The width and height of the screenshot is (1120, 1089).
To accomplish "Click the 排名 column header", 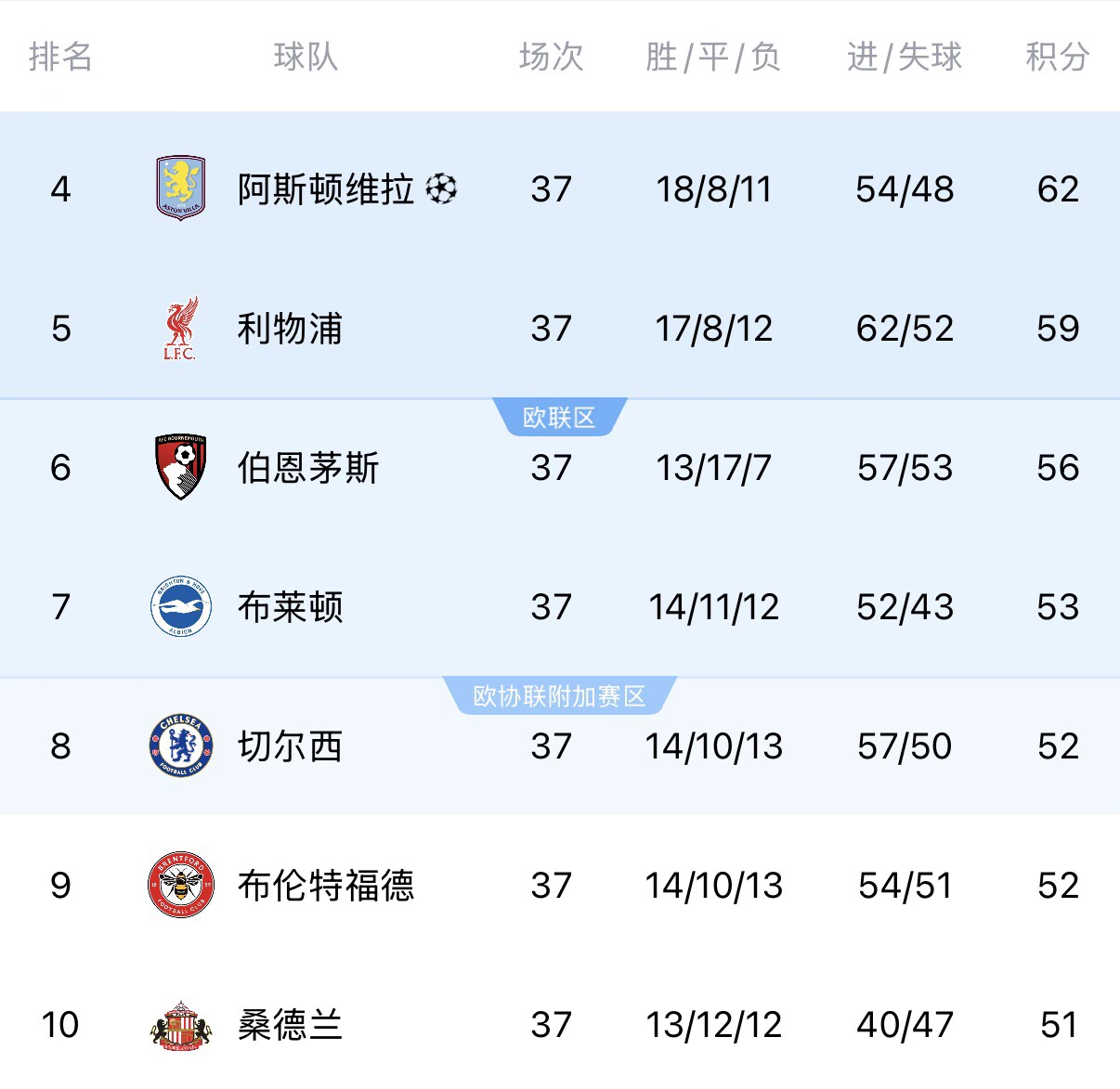I will click(61, 57).
